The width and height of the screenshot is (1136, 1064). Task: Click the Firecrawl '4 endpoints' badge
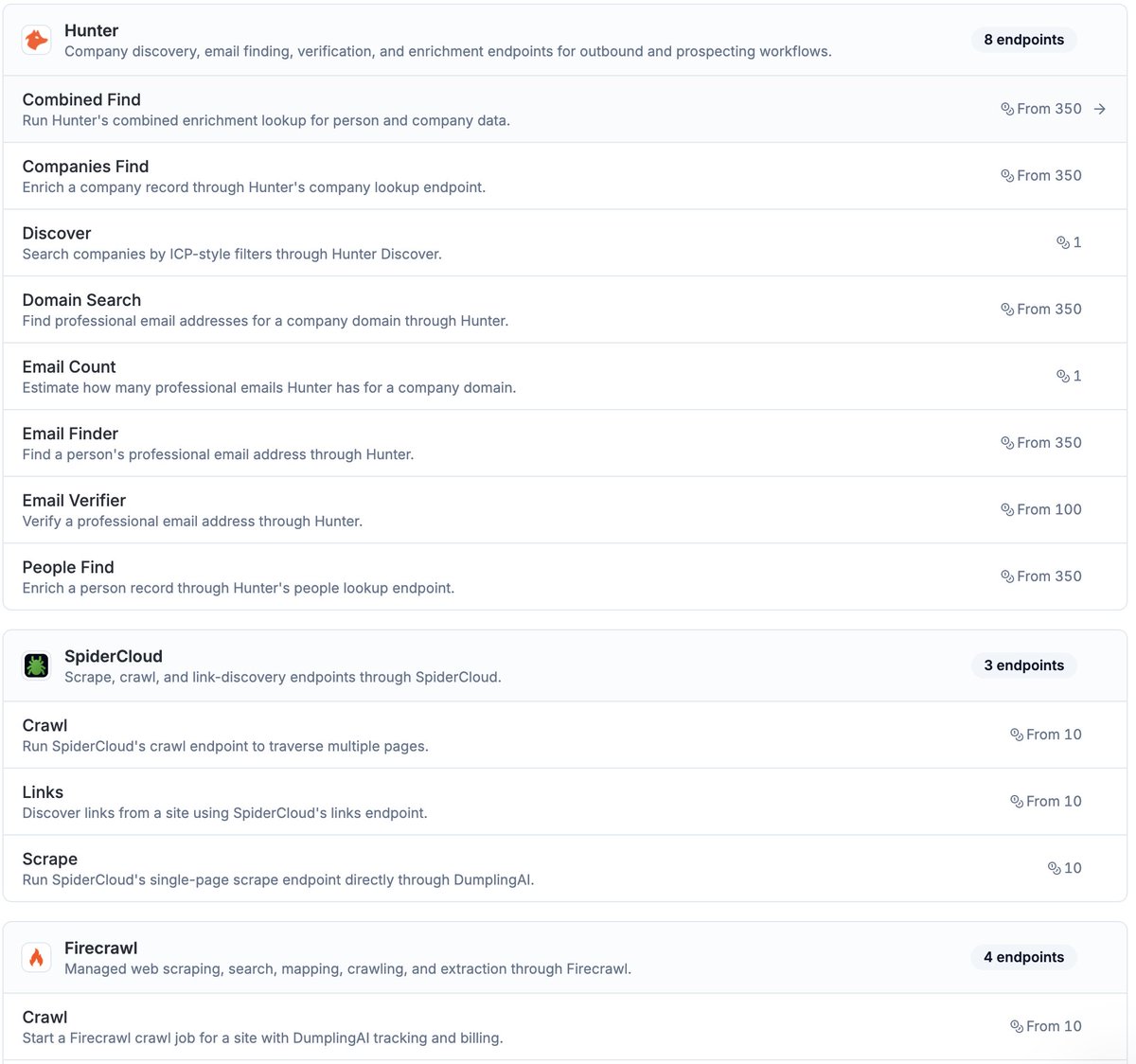[1023, 957]
